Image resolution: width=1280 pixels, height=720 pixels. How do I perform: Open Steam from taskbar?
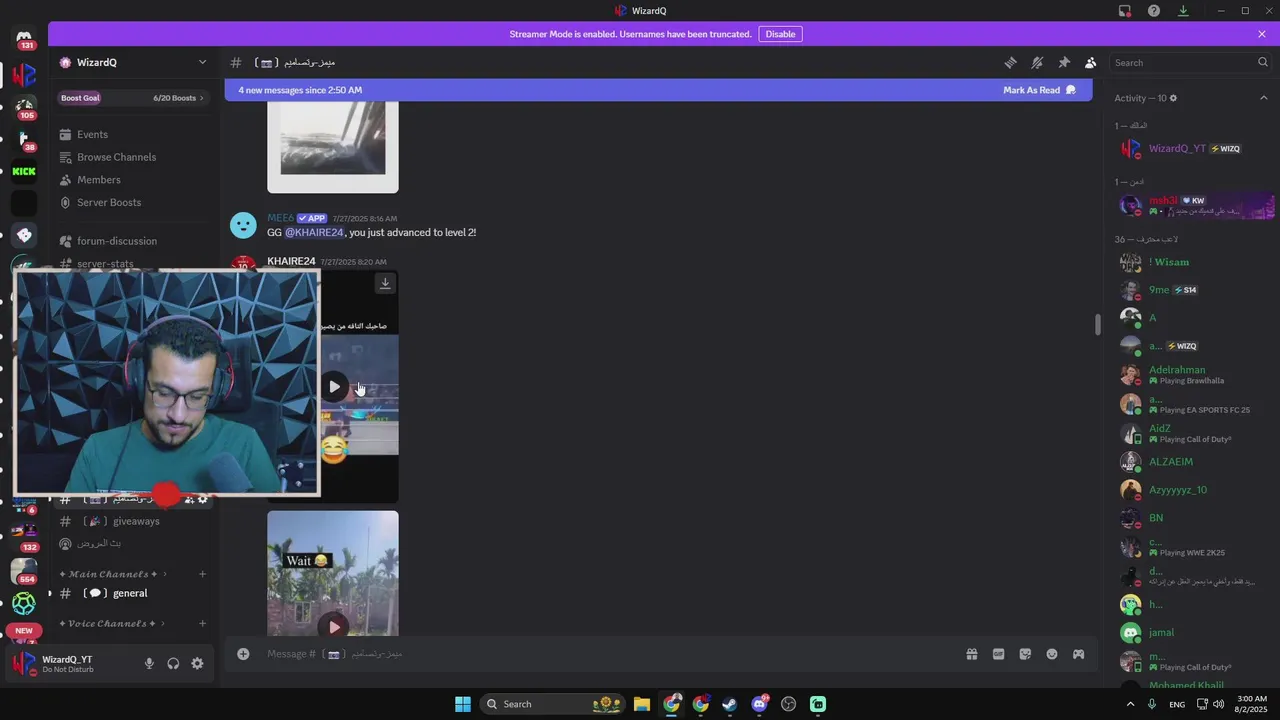point(730,704)
